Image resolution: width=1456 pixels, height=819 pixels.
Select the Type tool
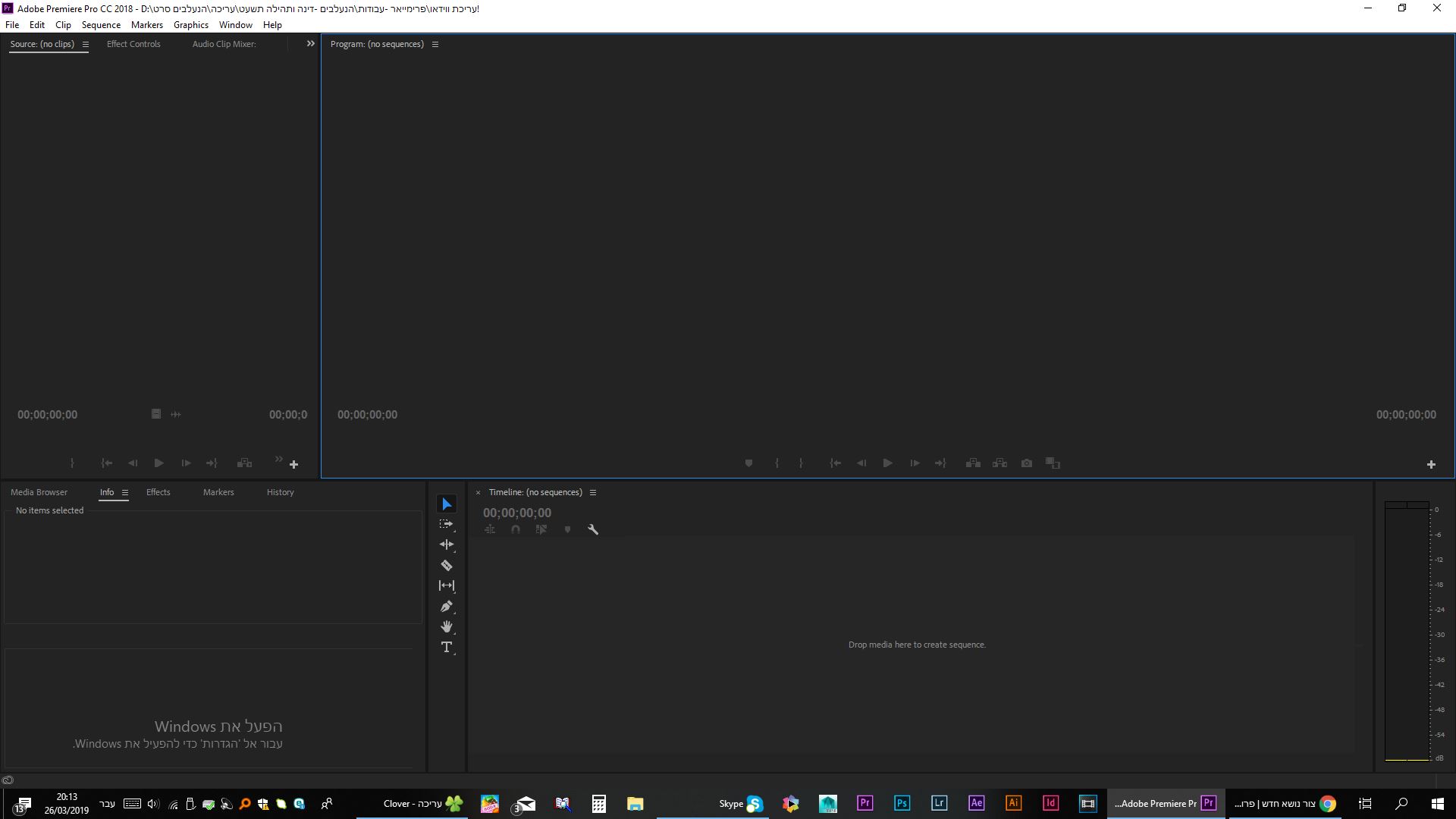447,647
